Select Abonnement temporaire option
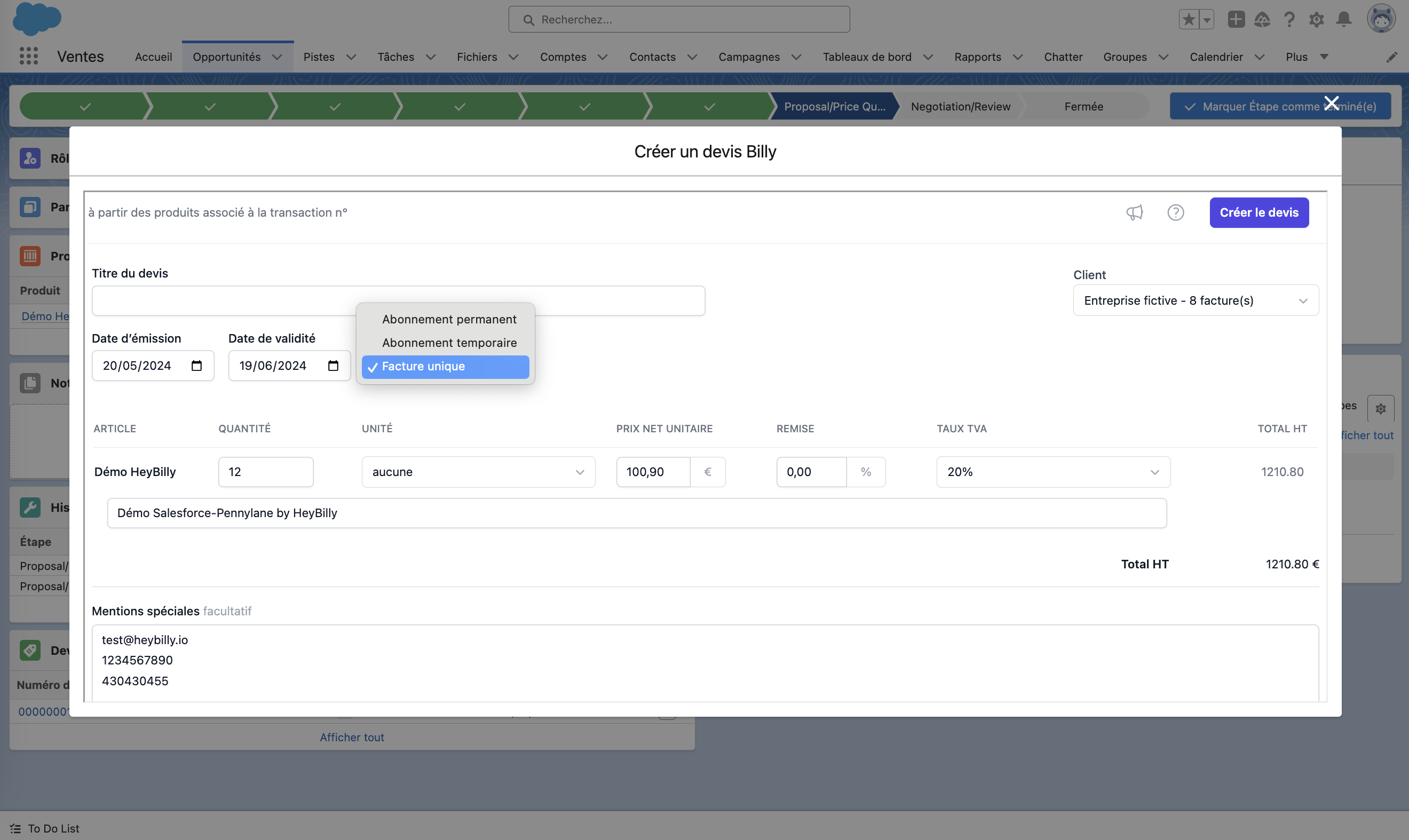The width and height of the screenshot is (1409, 840). click(448, 343)
